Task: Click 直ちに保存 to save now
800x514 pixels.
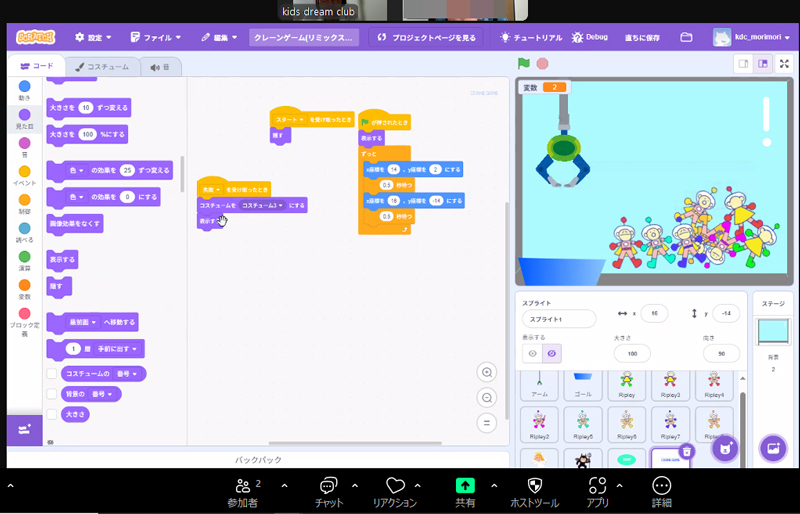Action: click(x=642, y=38)
